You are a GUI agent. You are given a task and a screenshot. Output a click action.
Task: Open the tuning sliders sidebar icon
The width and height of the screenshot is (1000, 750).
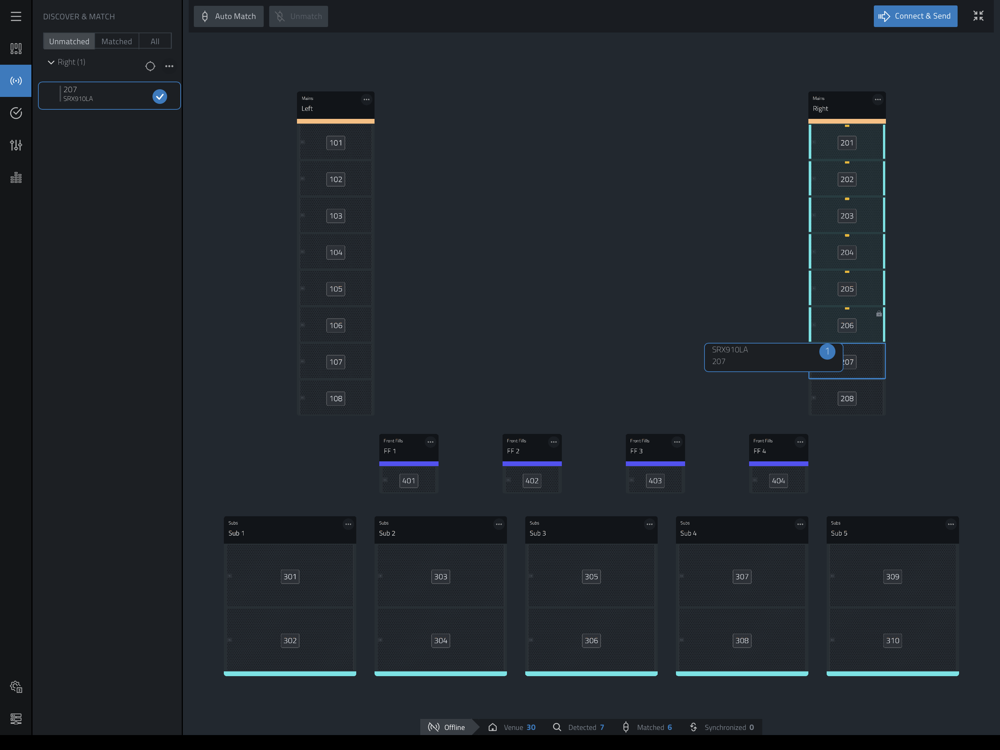[x=16, y=145]
